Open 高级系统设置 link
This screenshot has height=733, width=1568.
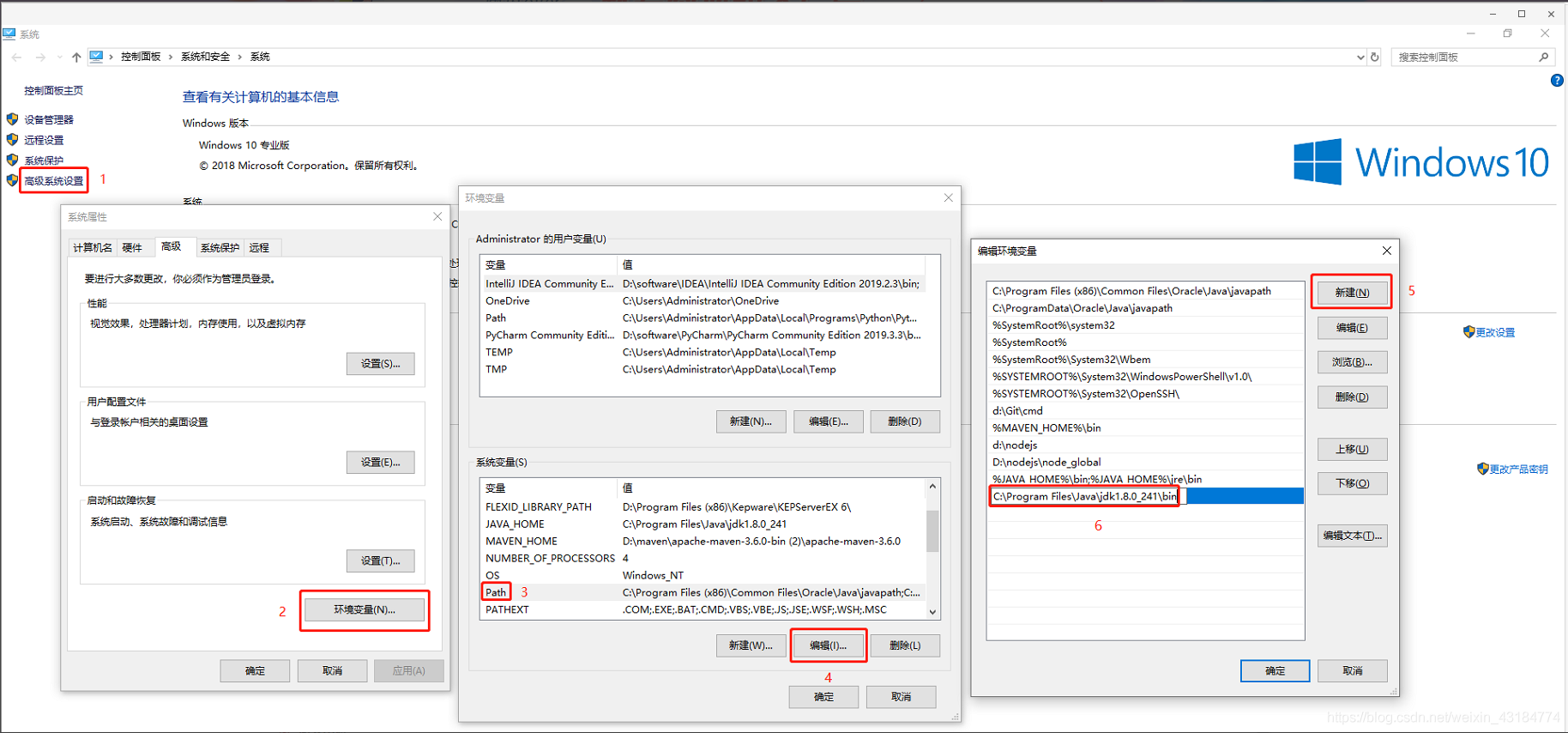pos(54,181)
